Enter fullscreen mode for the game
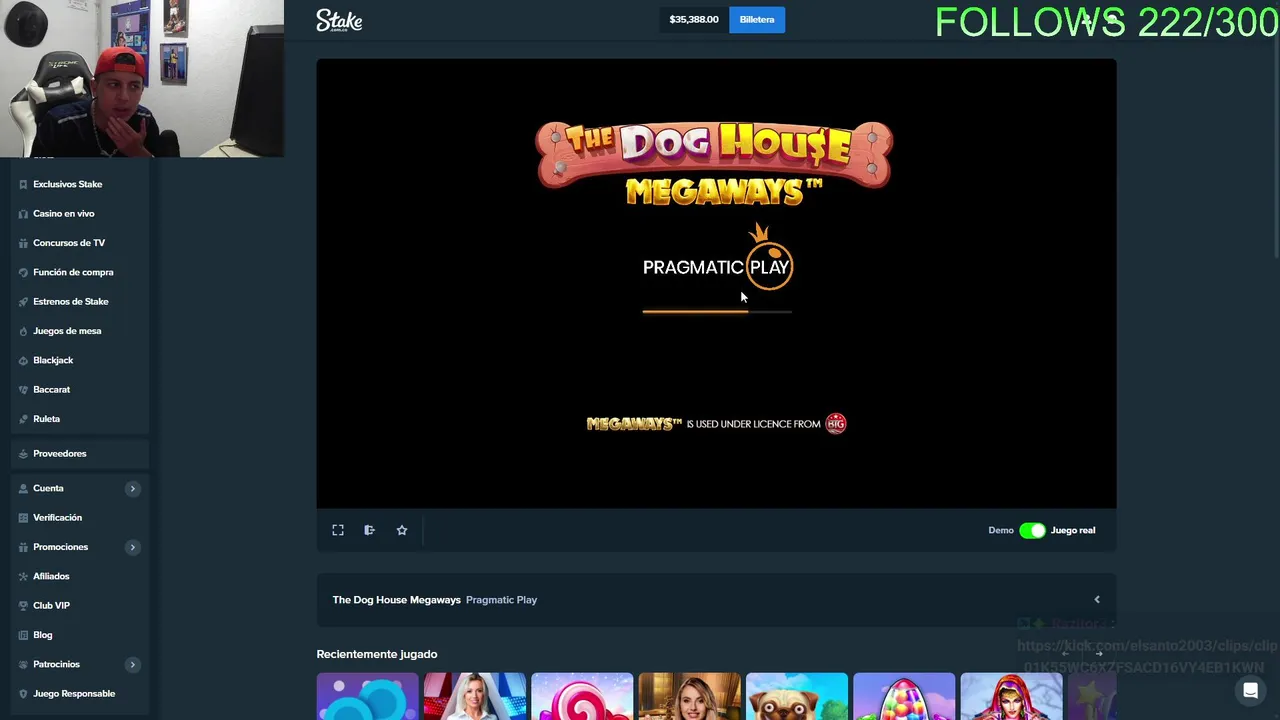 tap(338, 530)
